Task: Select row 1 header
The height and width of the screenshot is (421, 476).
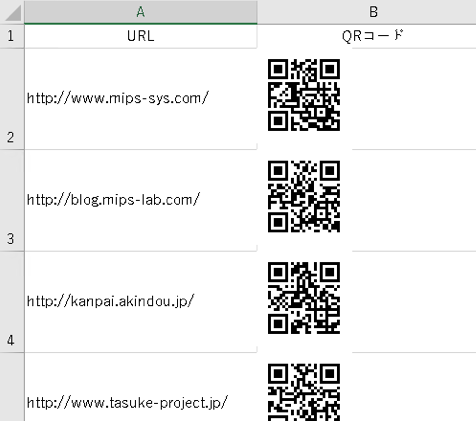Action: (12, 36)
